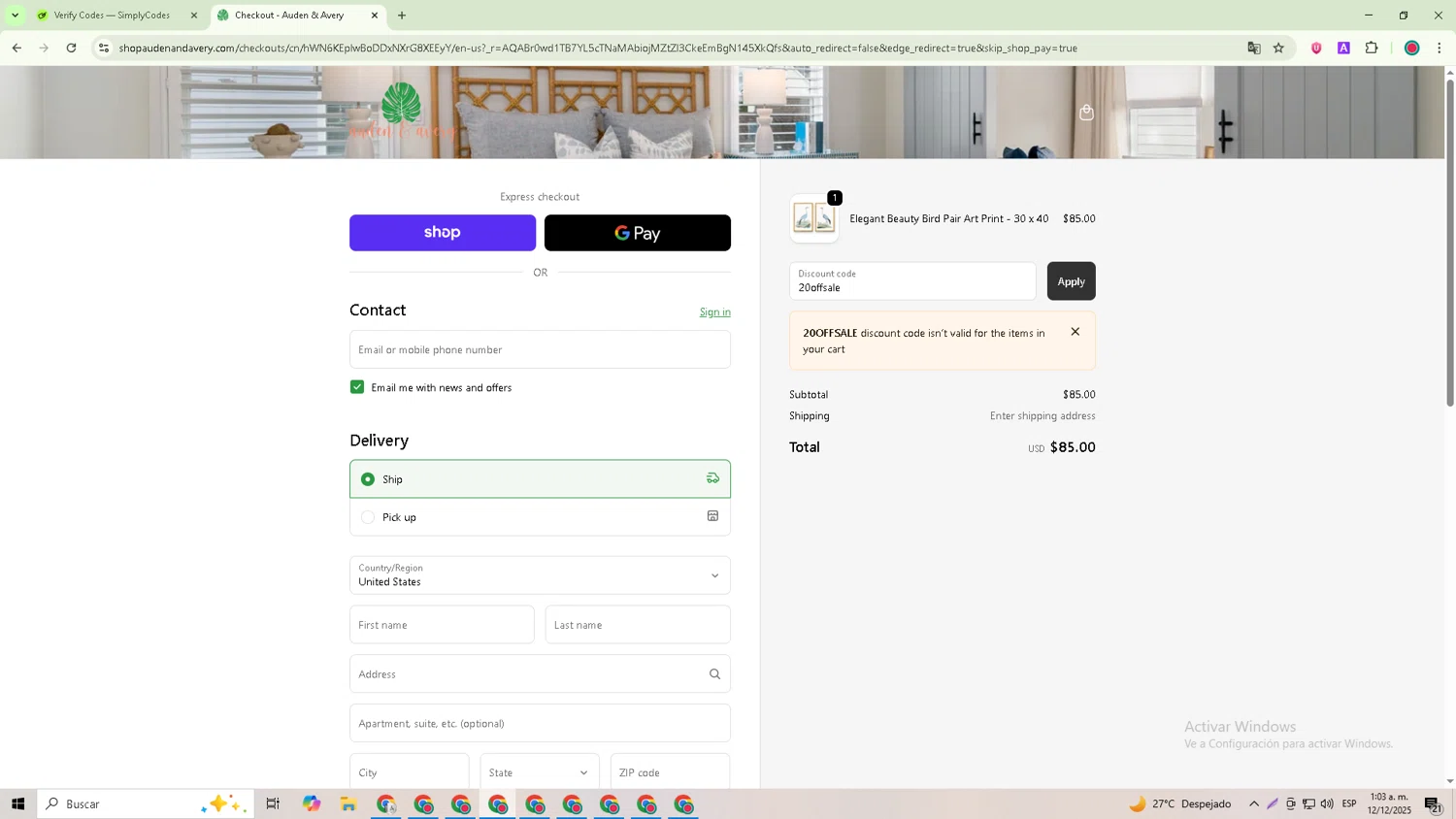Close the Checkout - Auden & Avery tab

coord(375,16)
